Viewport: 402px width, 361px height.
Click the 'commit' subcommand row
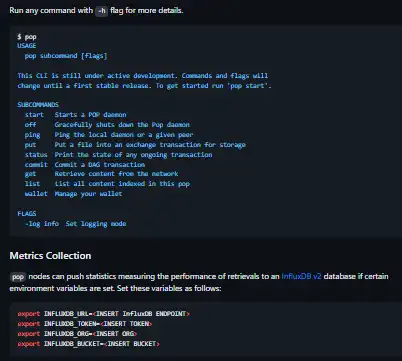[85, 165]
